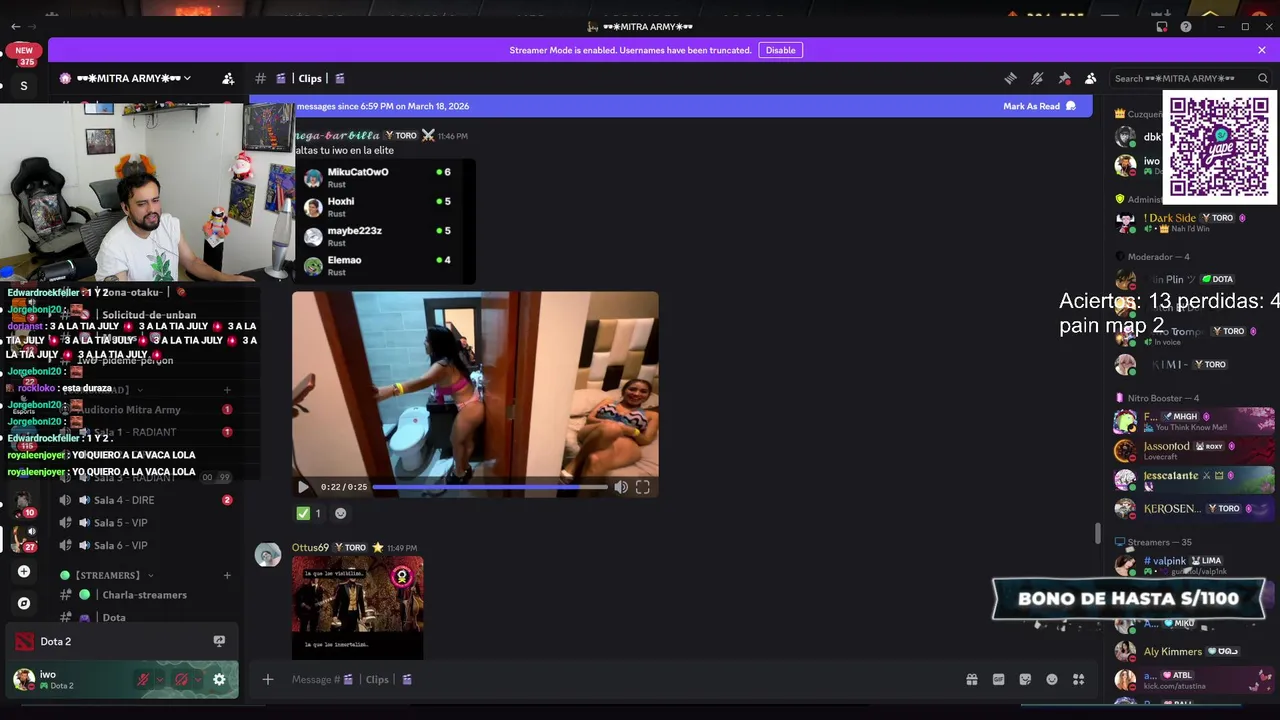Toggle the check mark reaction
Image resolution: width=1280 pixels, height=720 pixels.
tap(309, 513)
